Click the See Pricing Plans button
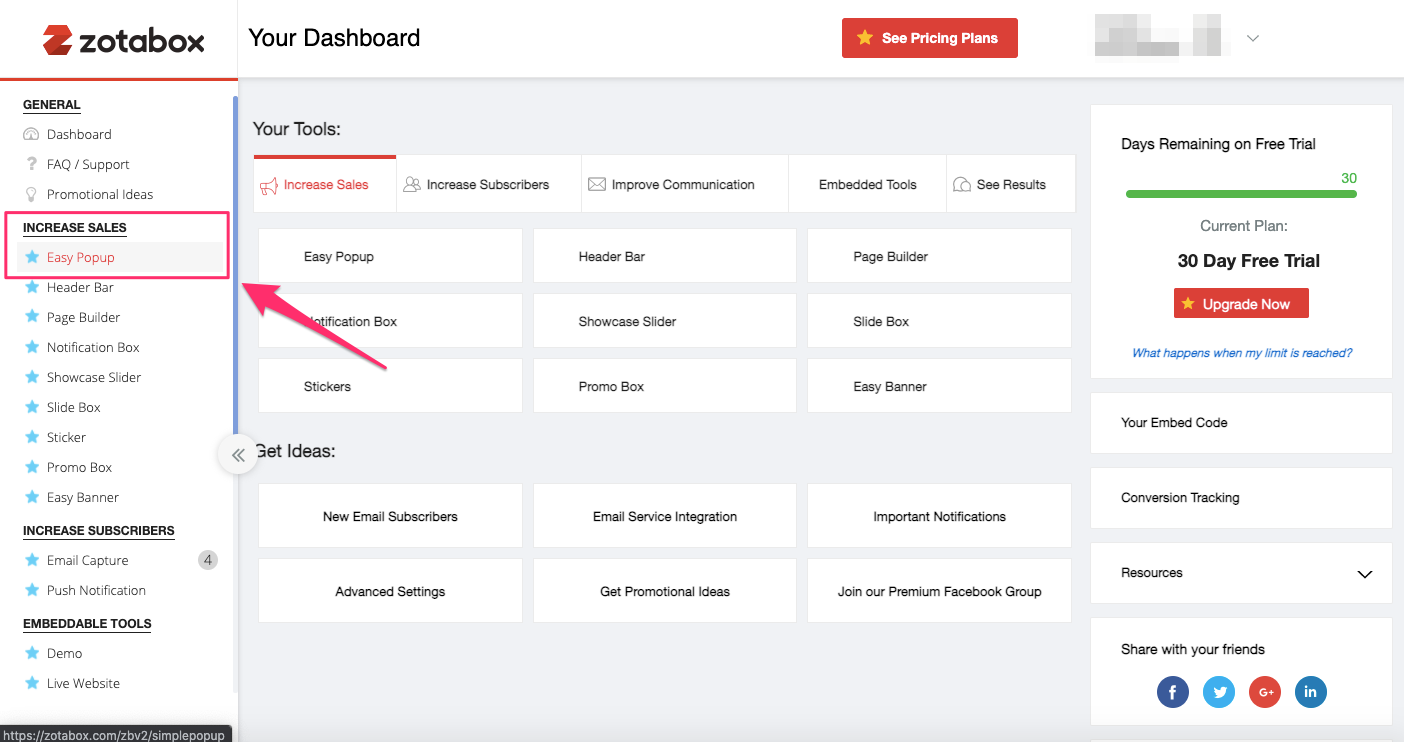The height and width of the screenshot is (742, 1404). (929, 38)
